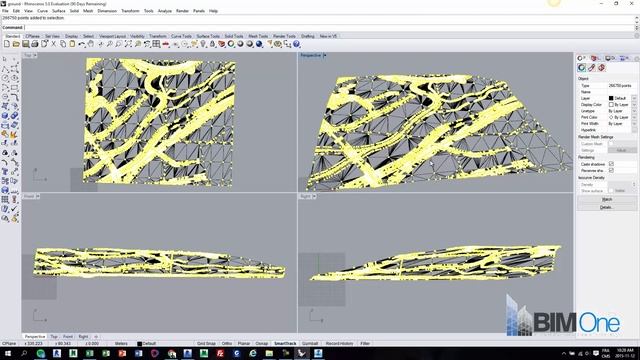Click the car-shaped icon in toolbar
The width and height of the screenshot is (640, 360).
tap(166, 44)
